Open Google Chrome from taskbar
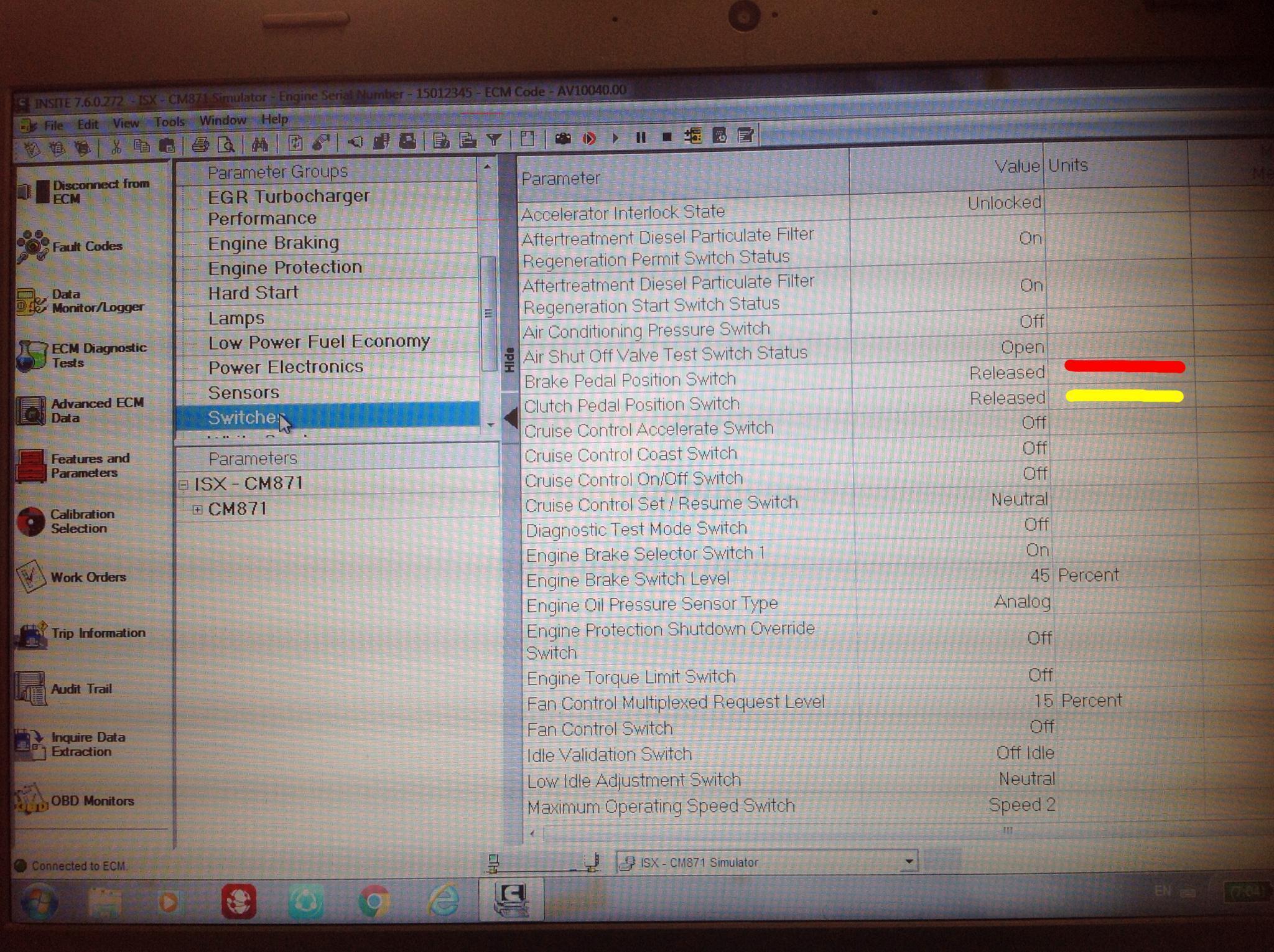This screenshot has height=952, width=1274. pos(374,901)
